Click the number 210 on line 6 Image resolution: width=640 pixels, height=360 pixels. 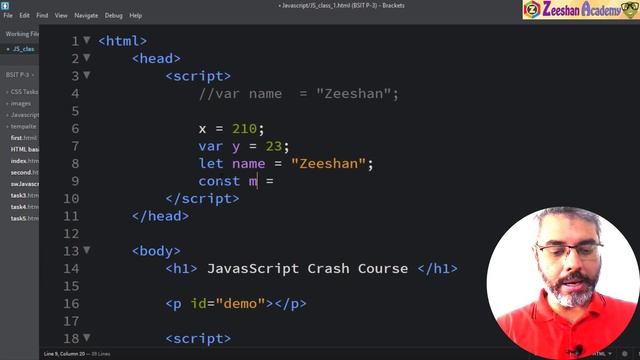(x=244, y=129)
